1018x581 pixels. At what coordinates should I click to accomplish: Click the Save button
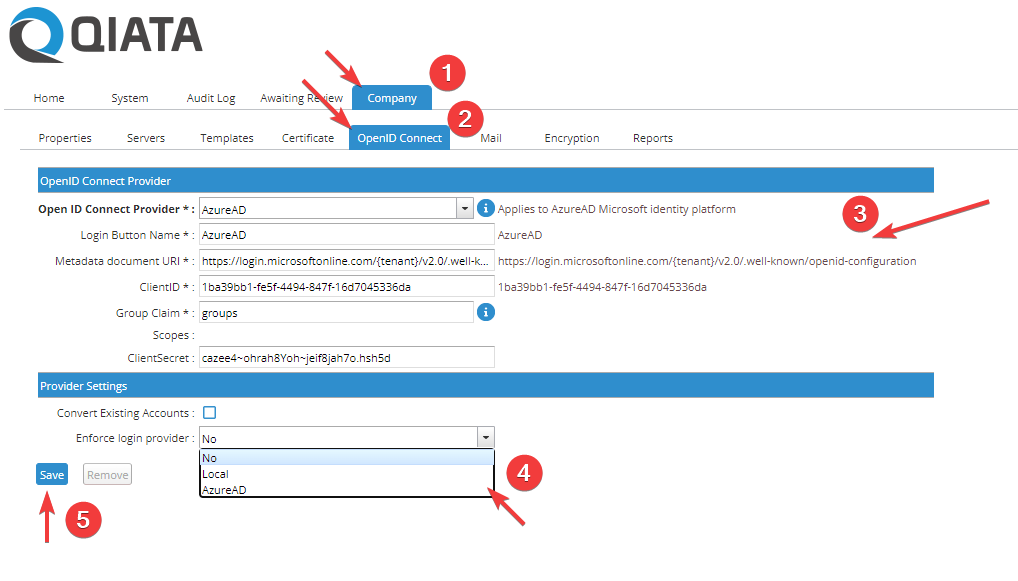tap(51, 474)
